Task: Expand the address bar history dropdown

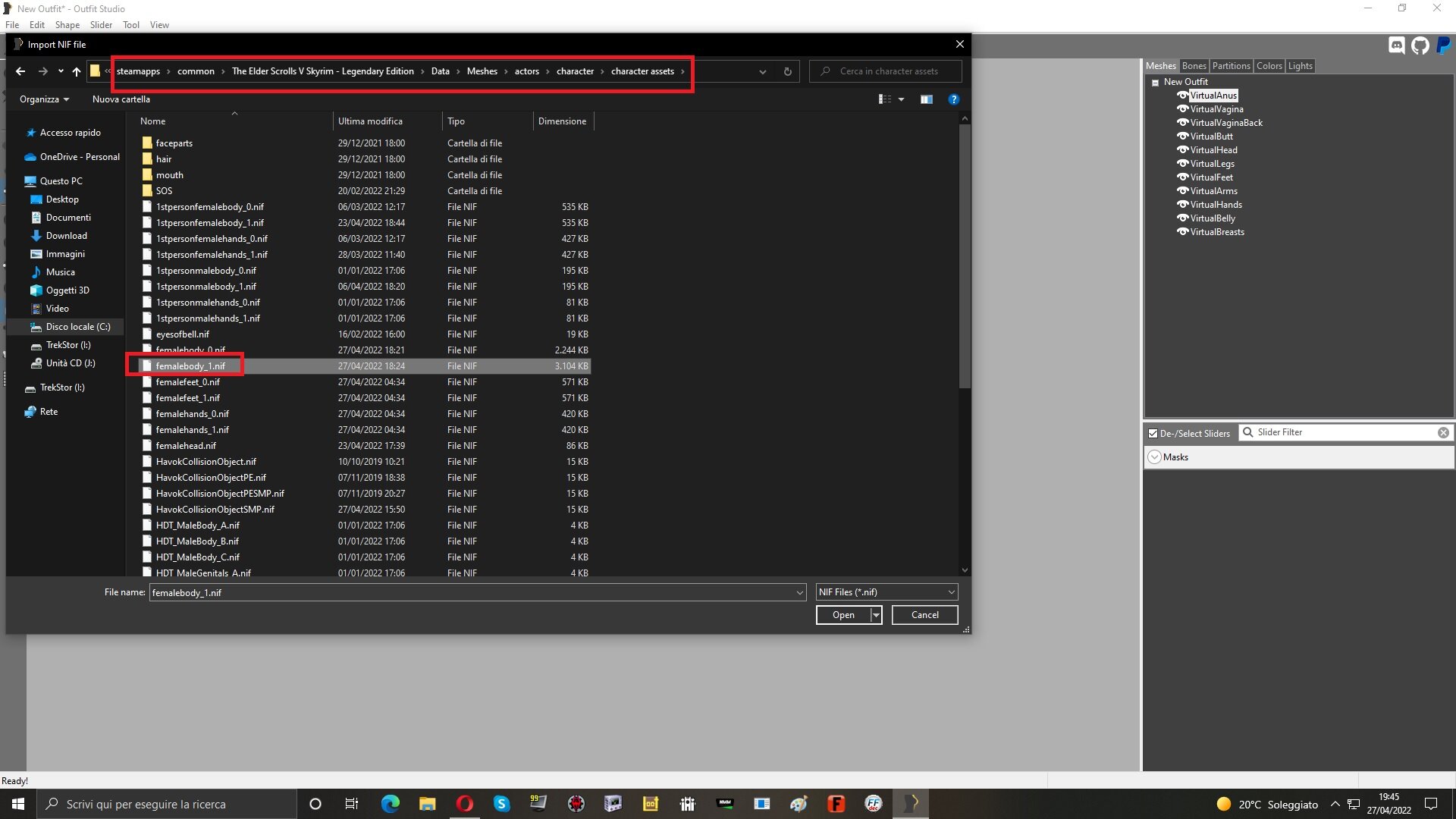Action: 762,71
